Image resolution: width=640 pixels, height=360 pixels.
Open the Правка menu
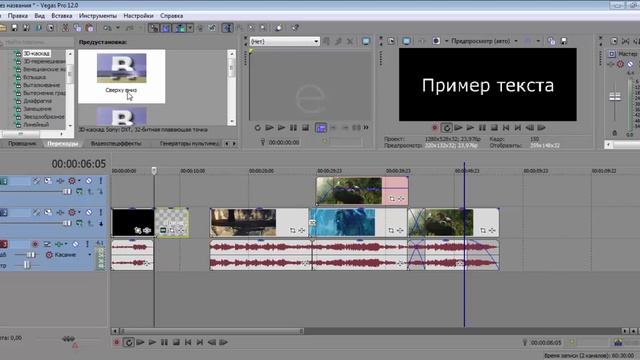tap(18, 16)
